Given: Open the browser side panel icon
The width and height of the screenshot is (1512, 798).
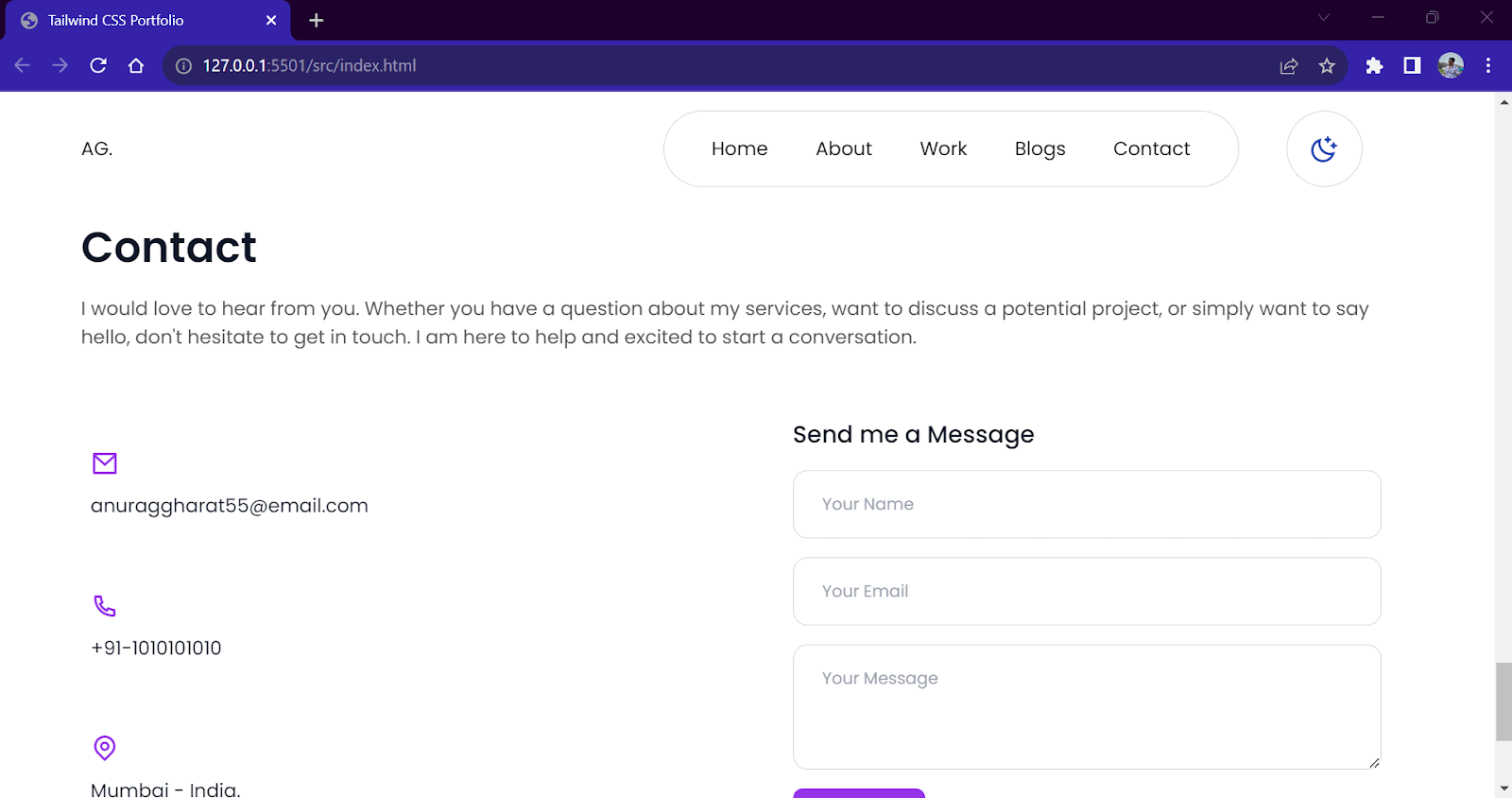Looking at the screenshot, I should [1412, 65].
